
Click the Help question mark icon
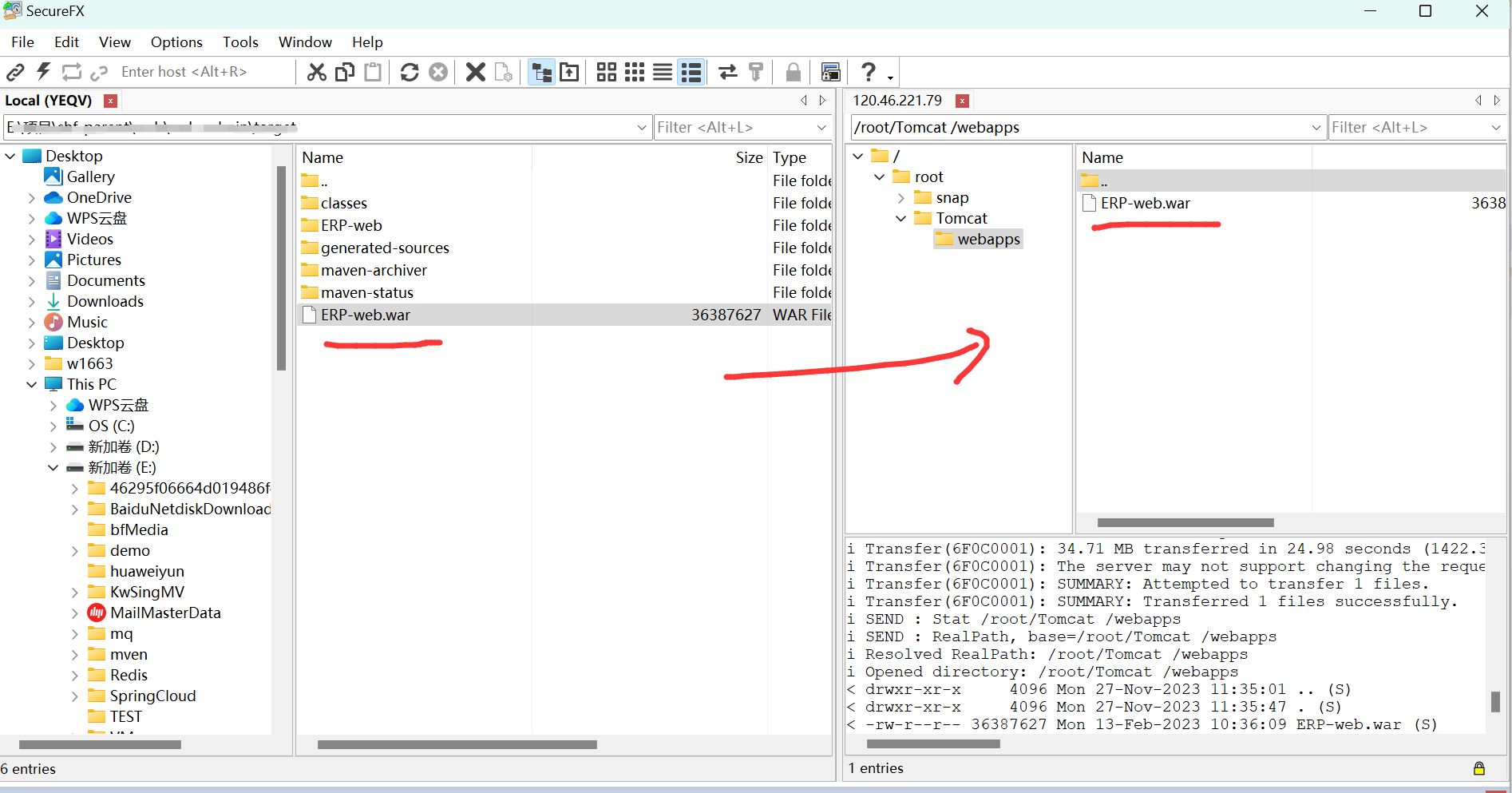[869, 72]
